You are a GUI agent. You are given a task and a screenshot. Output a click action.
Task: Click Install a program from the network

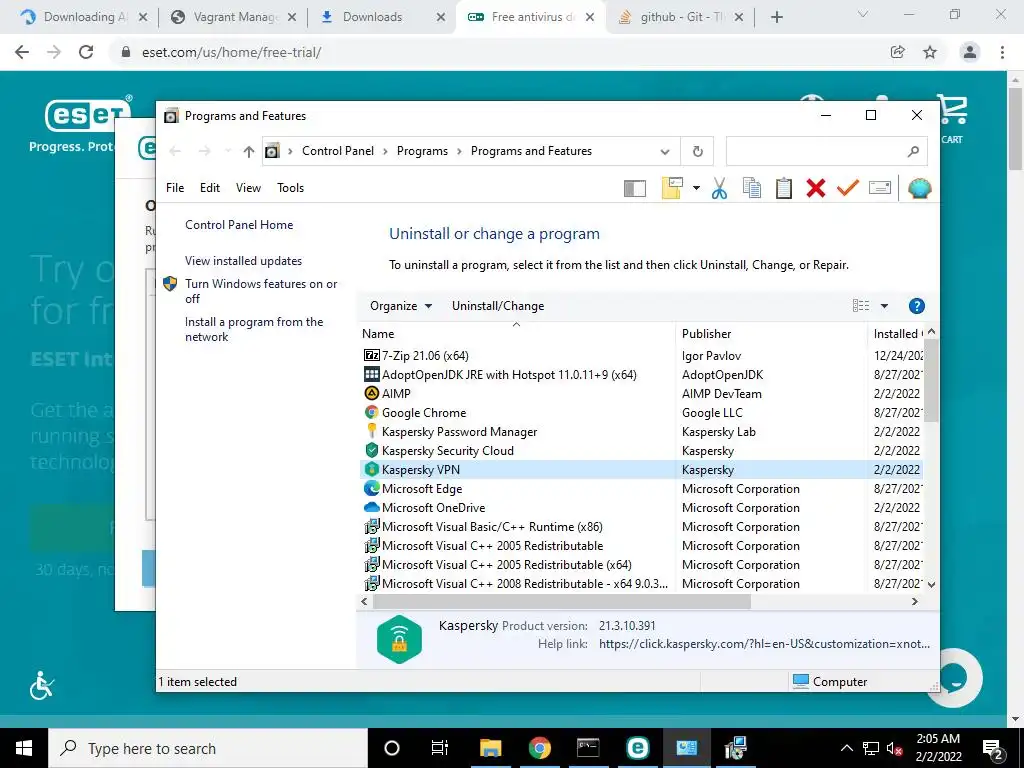tap(254, 329)
